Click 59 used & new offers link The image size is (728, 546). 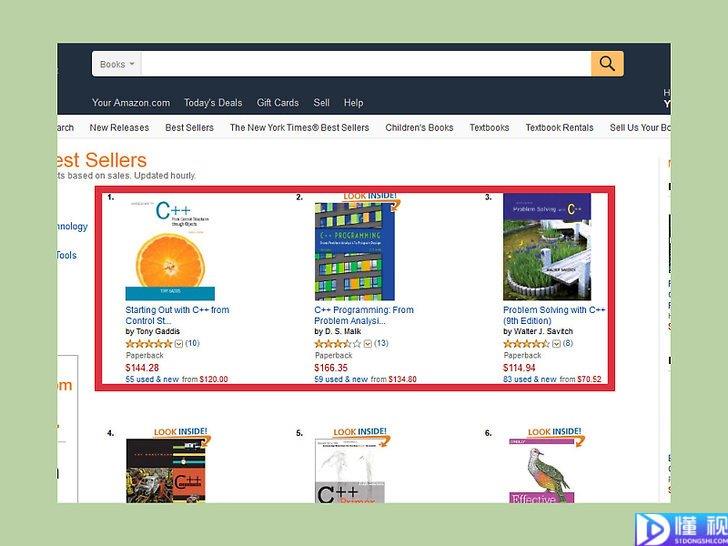(339, 379)
